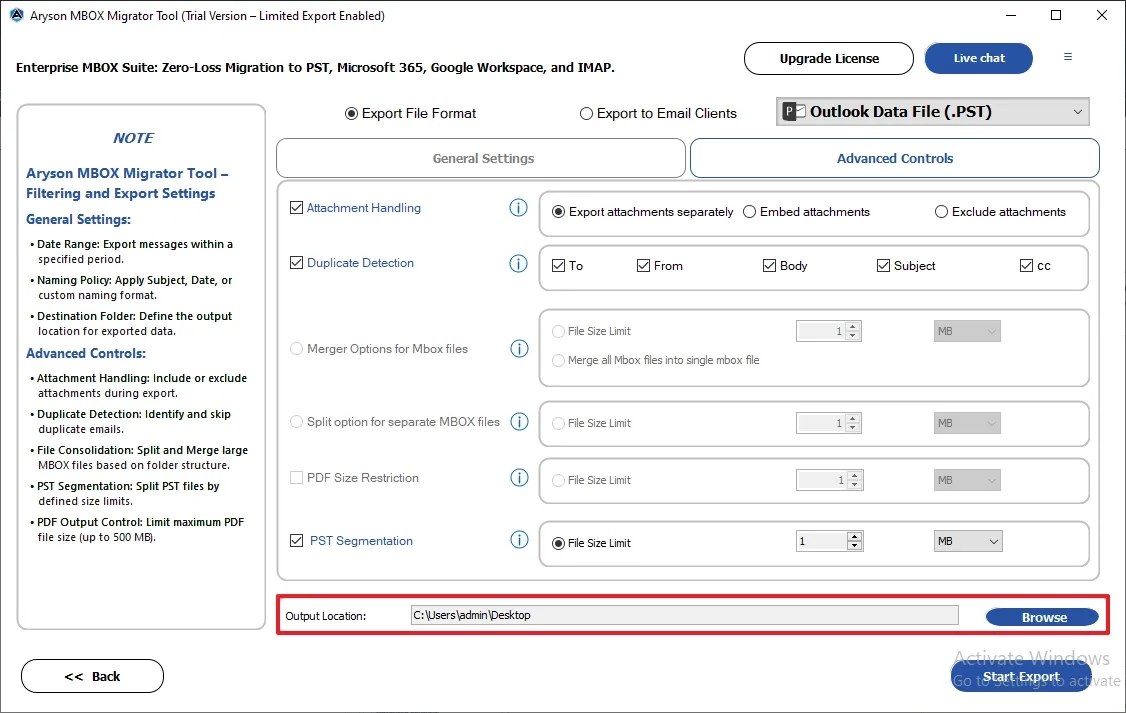Choose Embed attachments option
This screenshot has width=1126, height=713.
coord(749,212)
